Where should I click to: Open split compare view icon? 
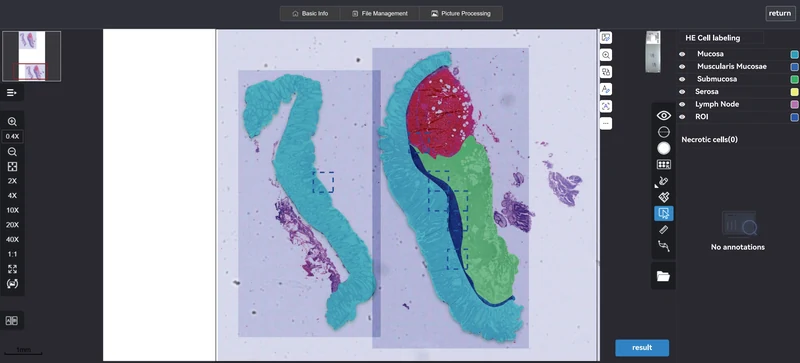point(11,321)
